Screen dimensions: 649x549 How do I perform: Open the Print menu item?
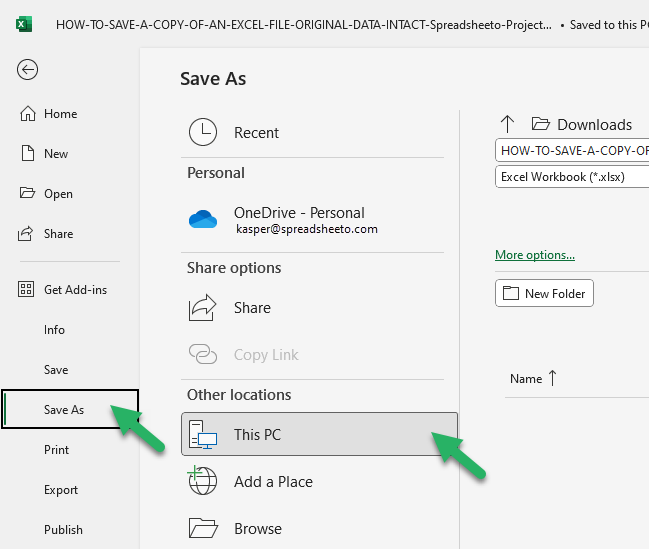(x=56, y=450)
